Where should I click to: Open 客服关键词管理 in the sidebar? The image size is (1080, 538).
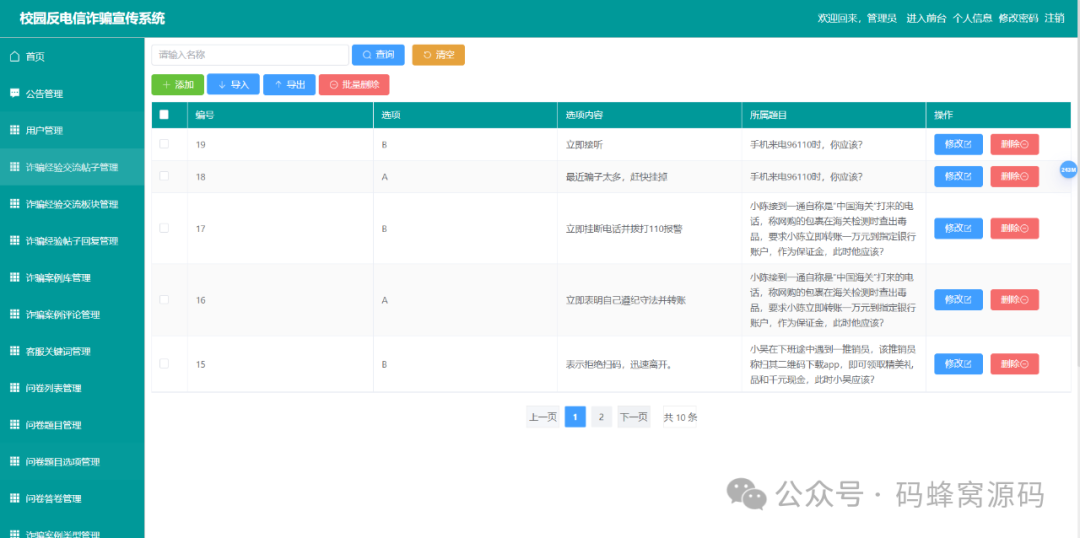click(72, 351)
